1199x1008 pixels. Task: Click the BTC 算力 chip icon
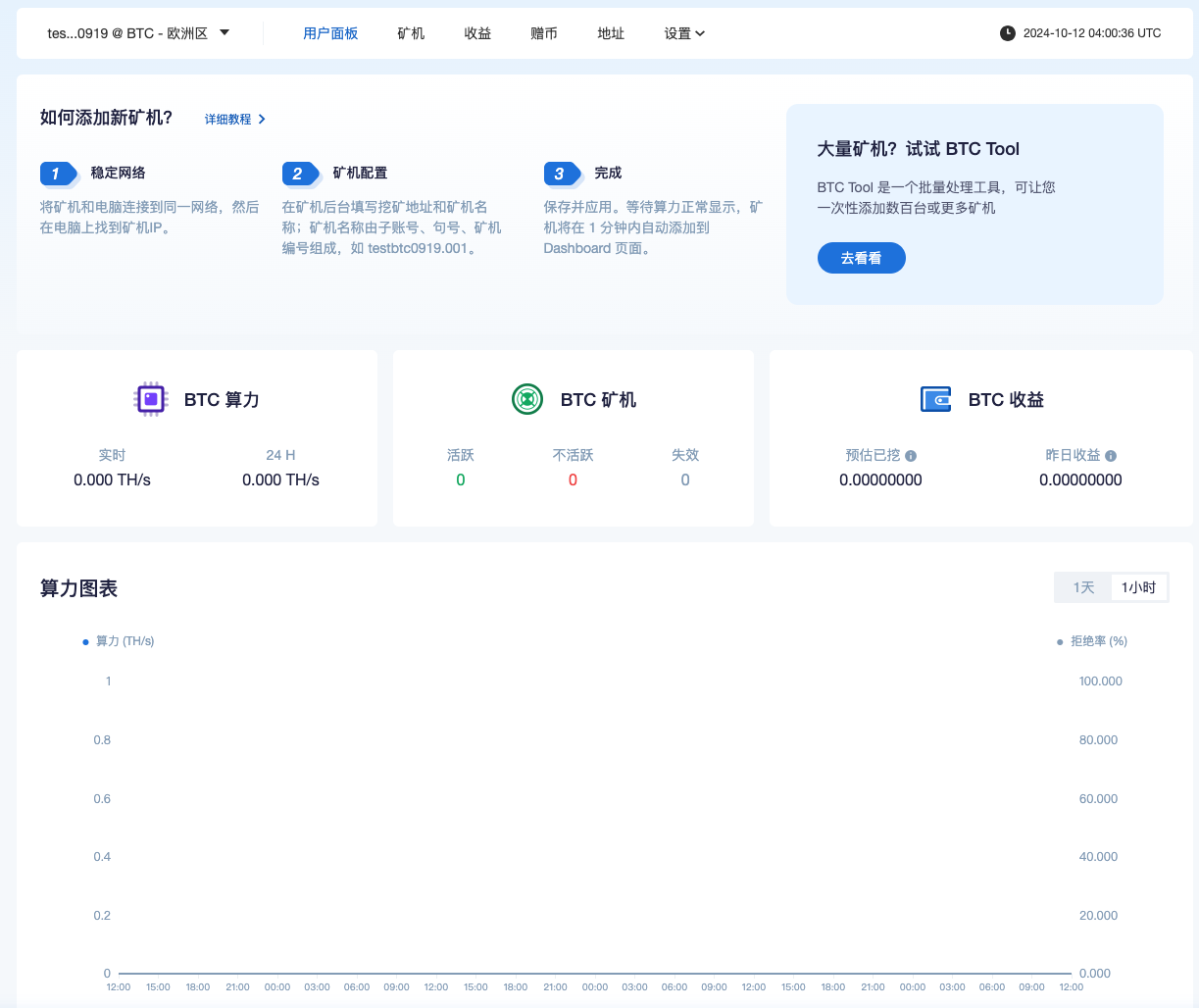click(151, 399)
